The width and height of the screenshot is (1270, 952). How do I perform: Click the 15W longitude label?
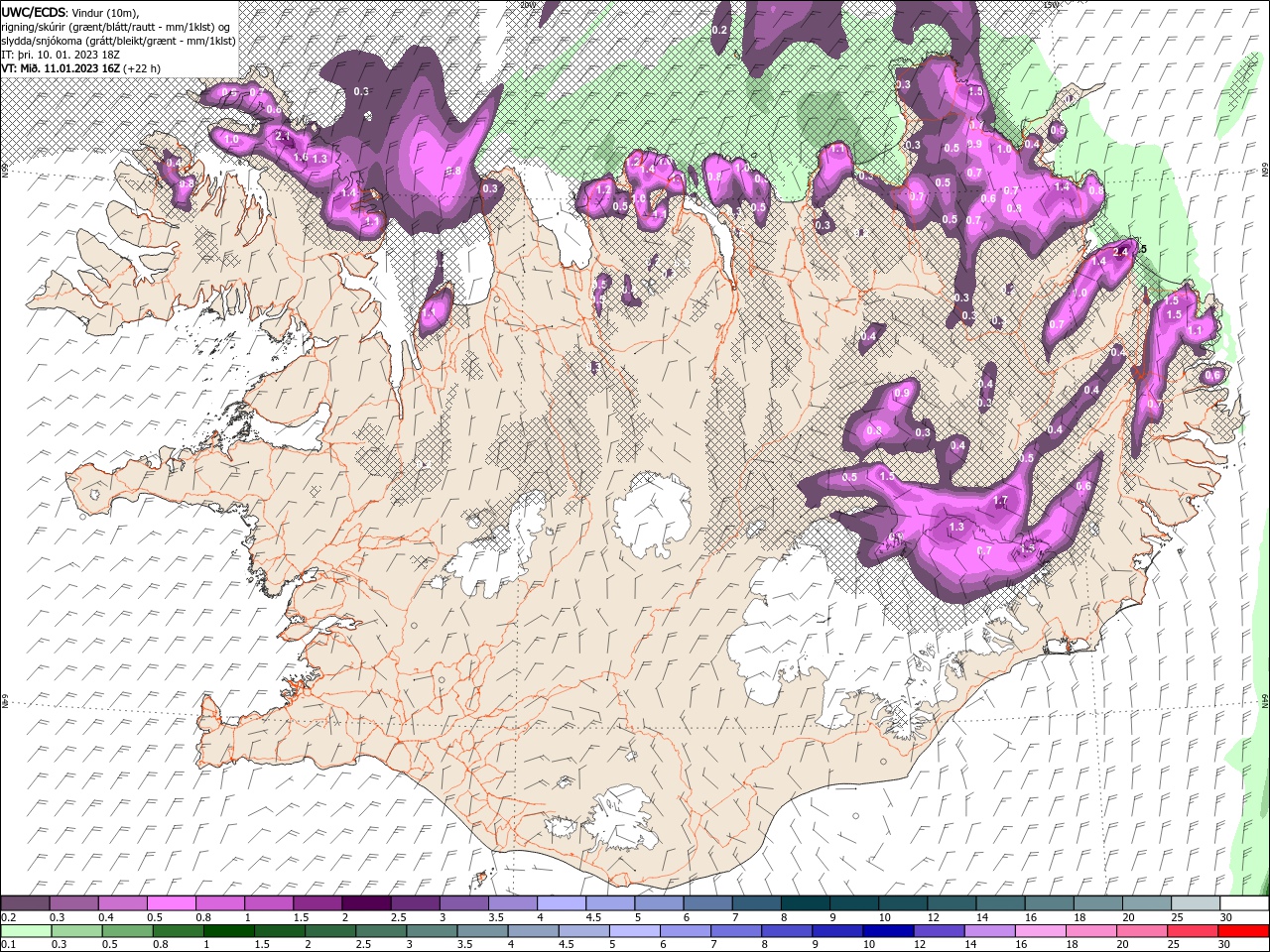(x=1051, y=5)
